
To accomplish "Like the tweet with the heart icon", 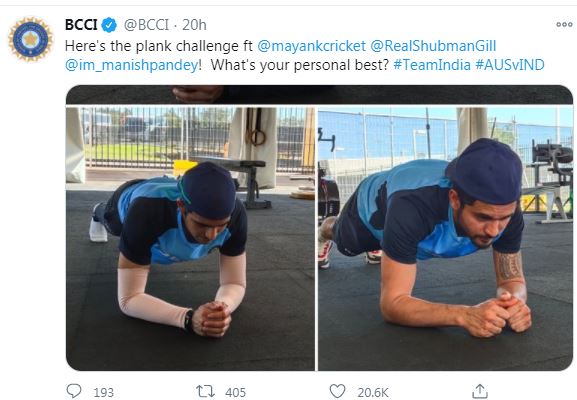I will 337,391.
